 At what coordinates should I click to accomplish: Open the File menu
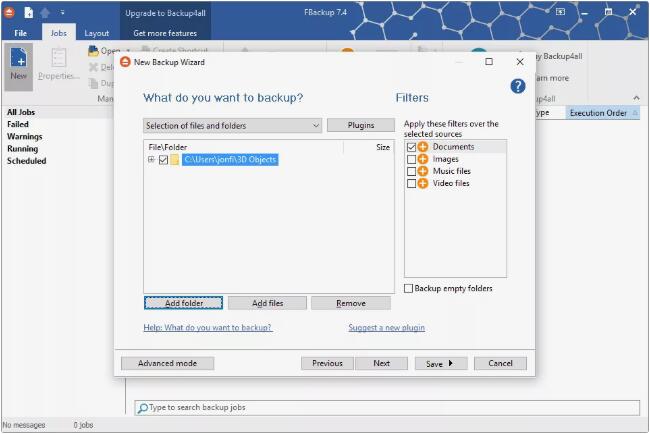20,33
